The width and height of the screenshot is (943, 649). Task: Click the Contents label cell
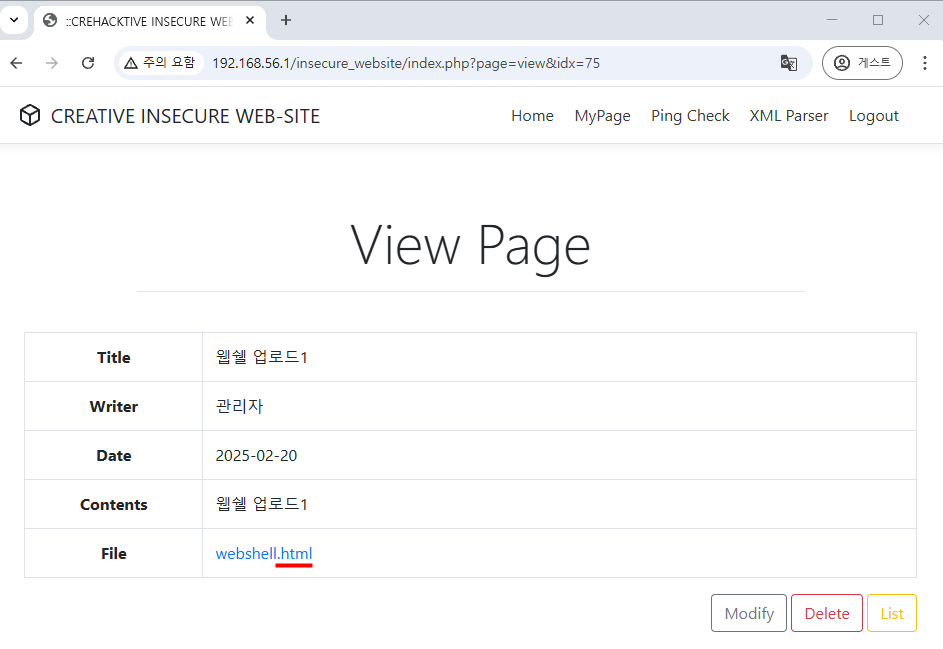[x=114, y=504]
